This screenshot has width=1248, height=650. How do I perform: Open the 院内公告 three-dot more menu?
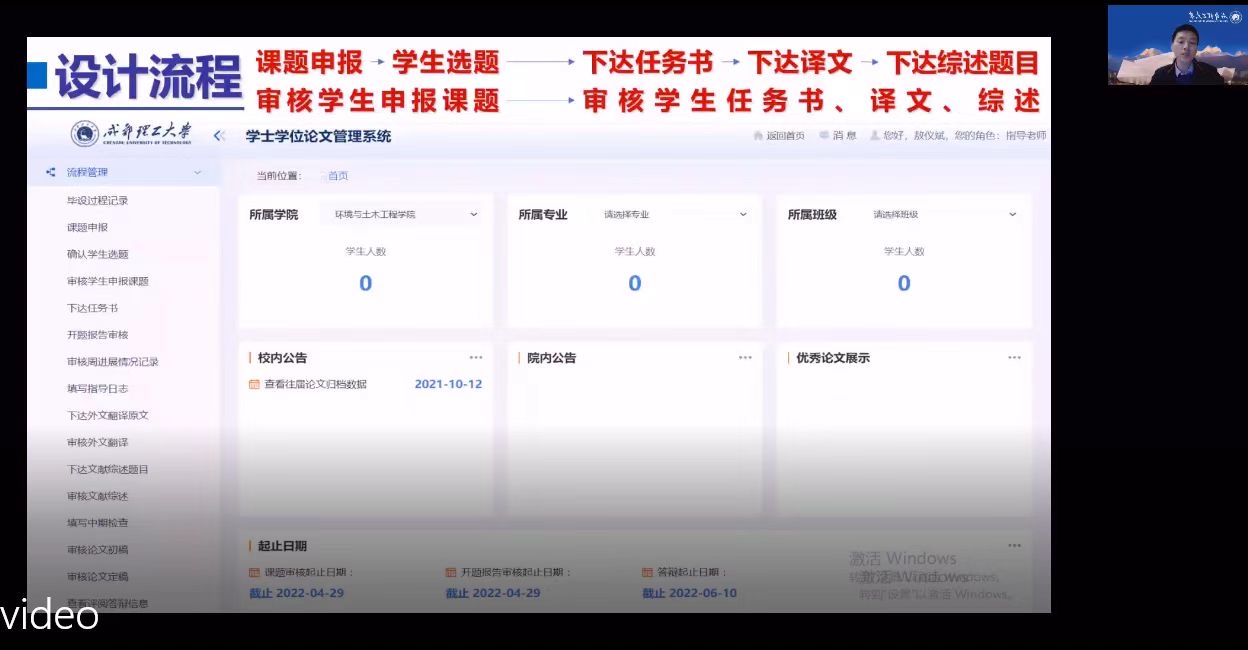pyautogui.click(x=745, y=358)
